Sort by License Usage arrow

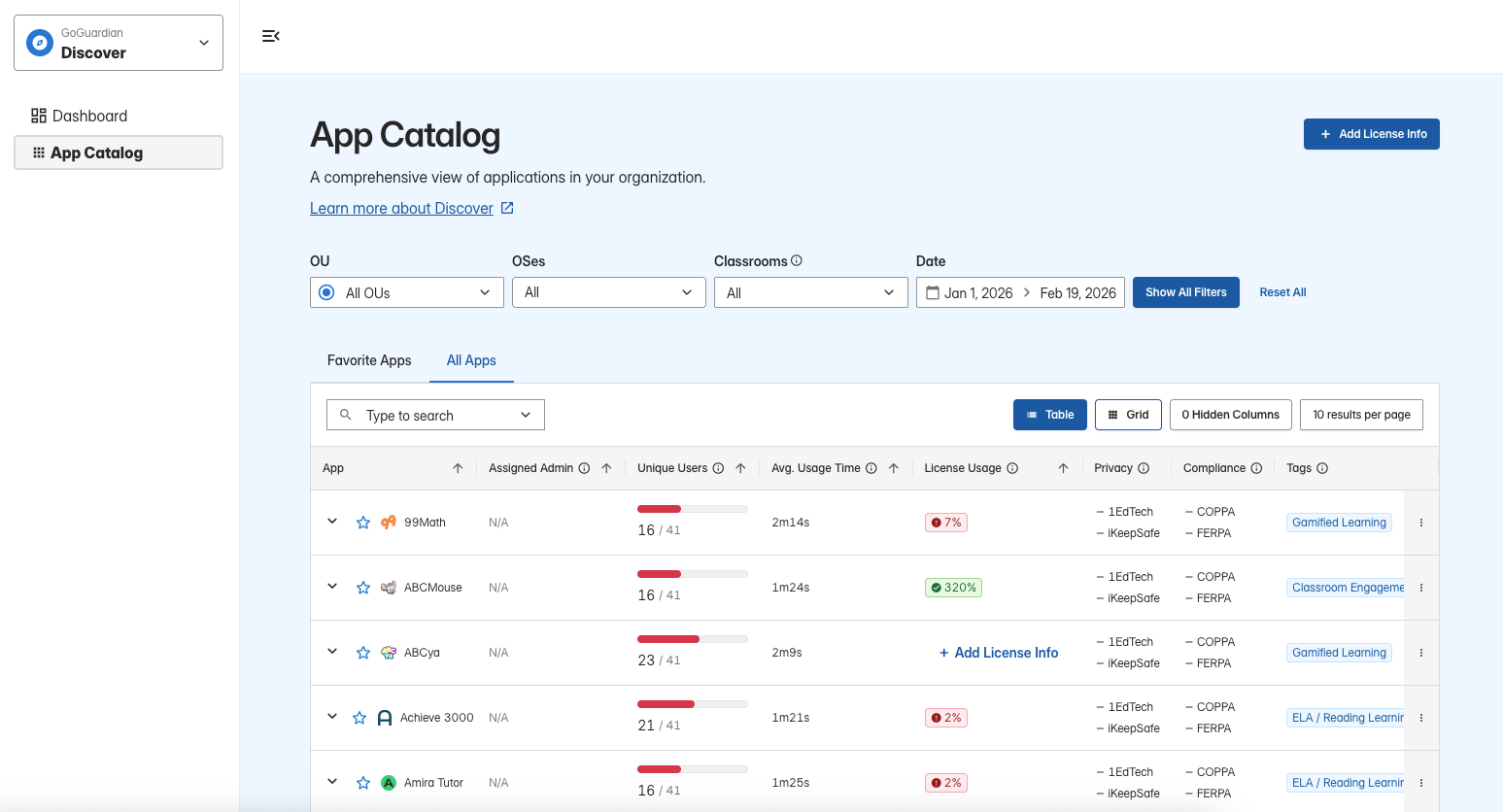tap(1063, 468)
